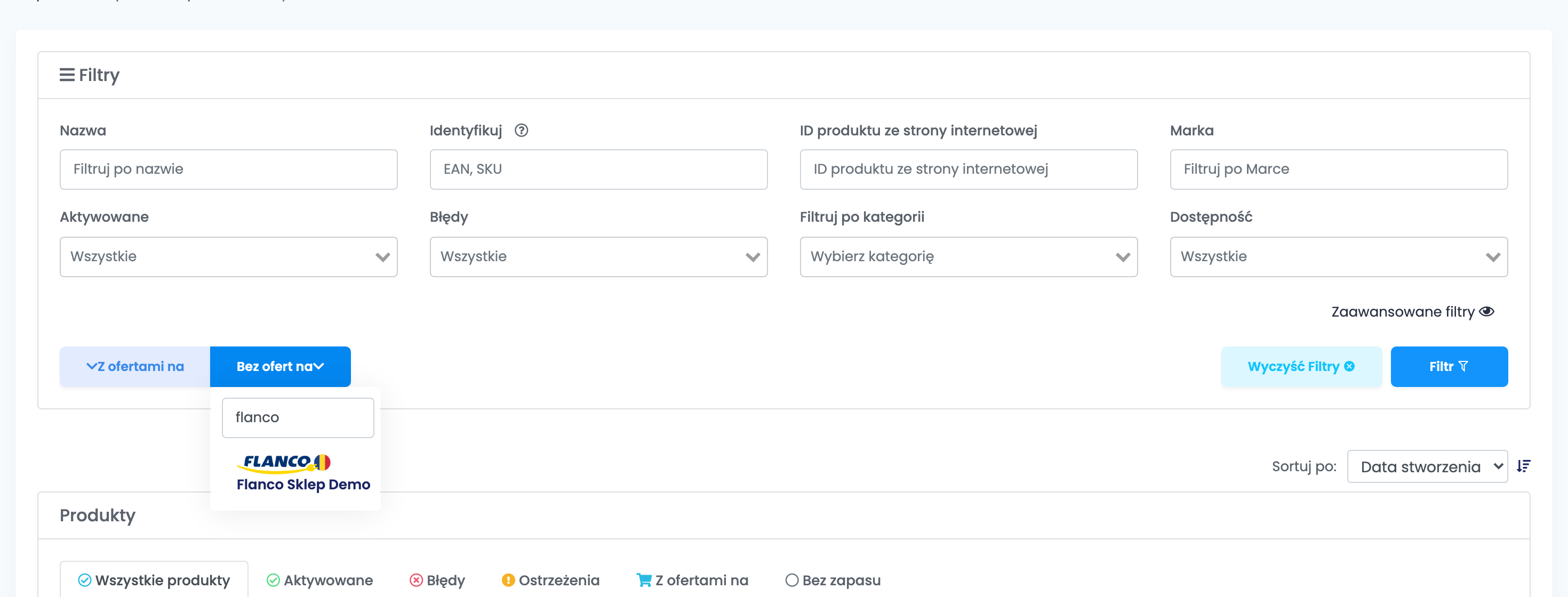Select the Bez zapasu tab
The height and width of the screenshot is (597, 1568).
(833, 580)
